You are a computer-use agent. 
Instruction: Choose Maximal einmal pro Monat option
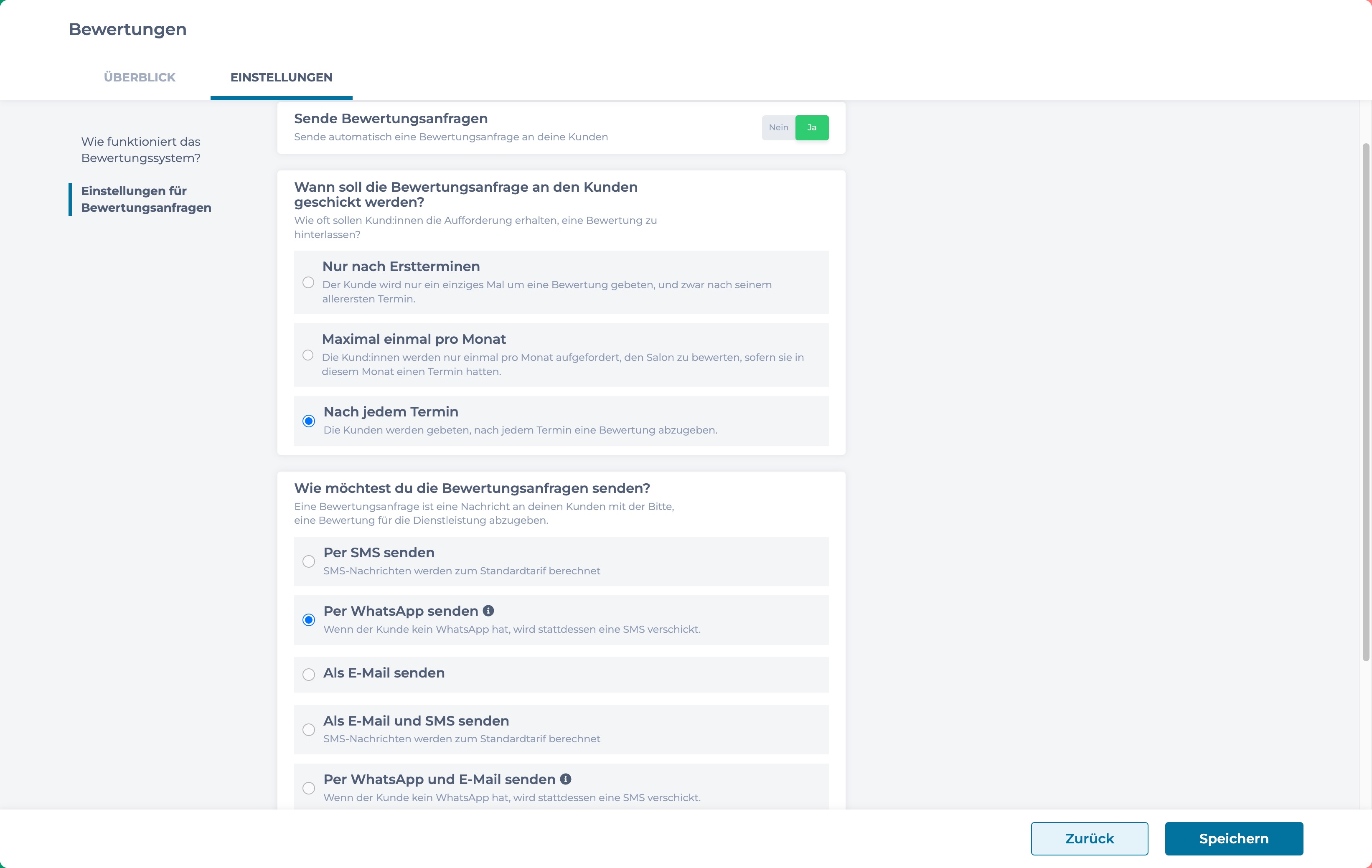(307, 355)
